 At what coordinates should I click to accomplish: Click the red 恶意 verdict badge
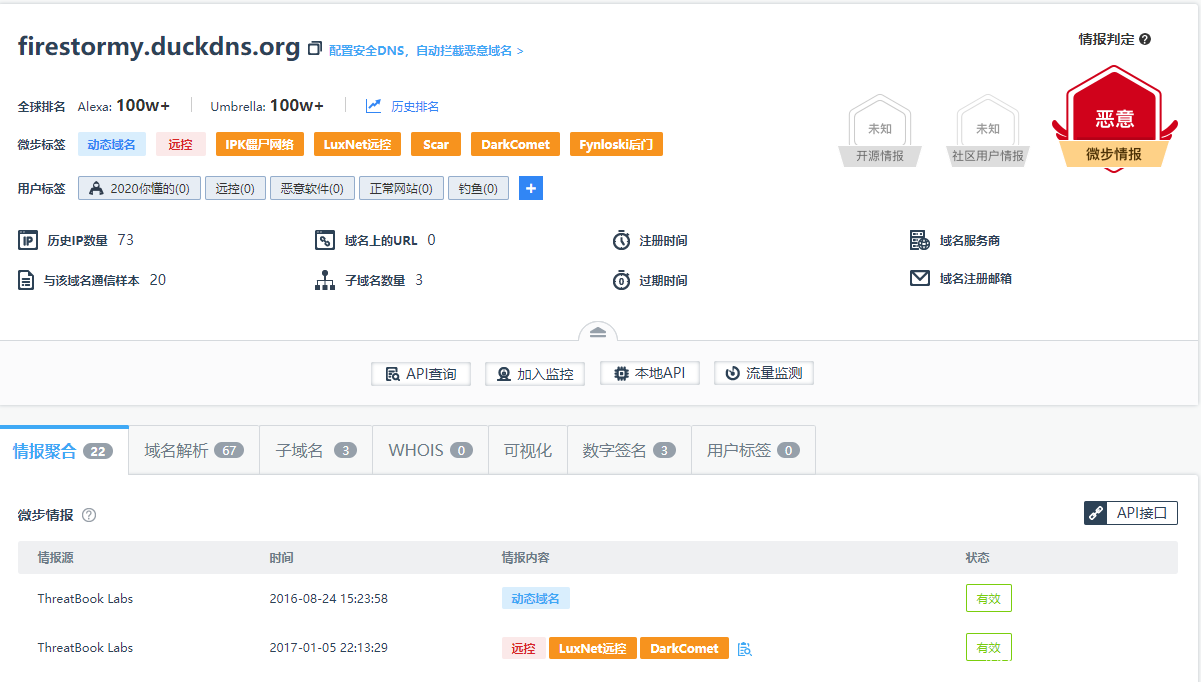click(x=1114, y=120)
